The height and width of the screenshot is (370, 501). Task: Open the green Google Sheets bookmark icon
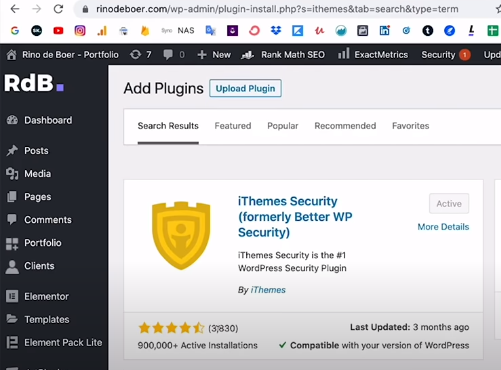(493, 31)
